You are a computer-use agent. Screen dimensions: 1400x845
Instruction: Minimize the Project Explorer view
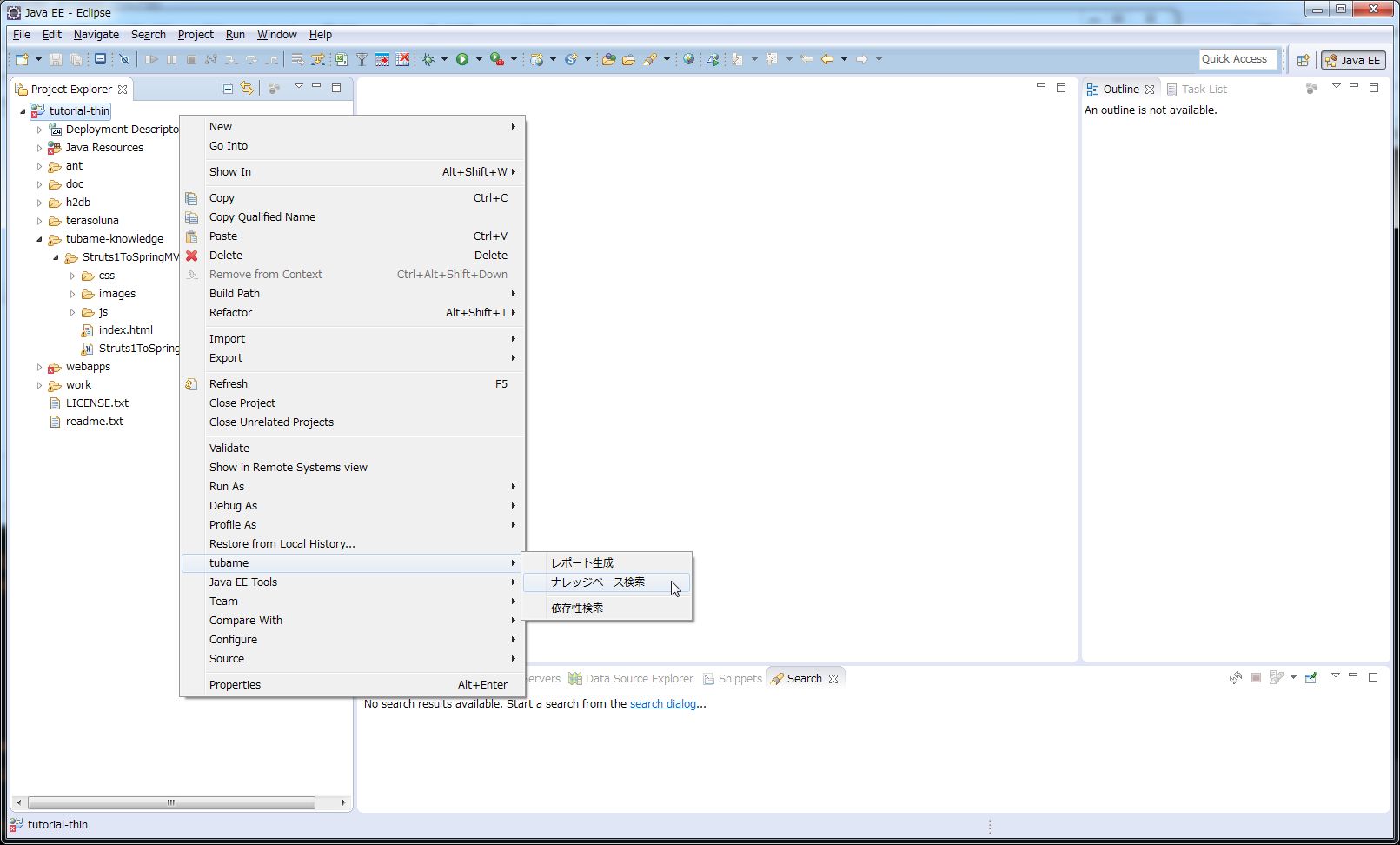(316, 87)
